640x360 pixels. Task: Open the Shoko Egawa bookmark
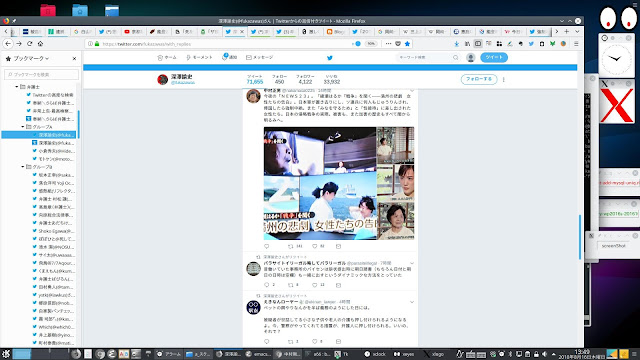point(53,231)
